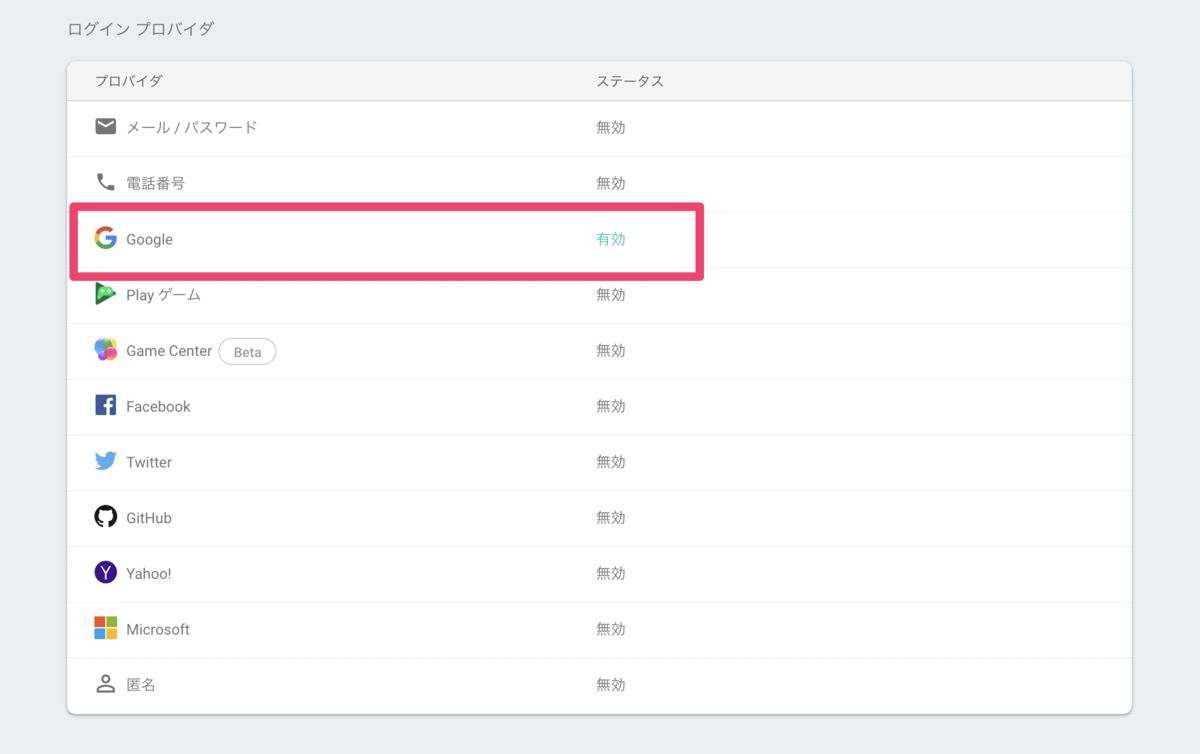This screenshot has height=754, width=1200.
Task: Select the ステータス column header
Action: (x=631, y=81)
